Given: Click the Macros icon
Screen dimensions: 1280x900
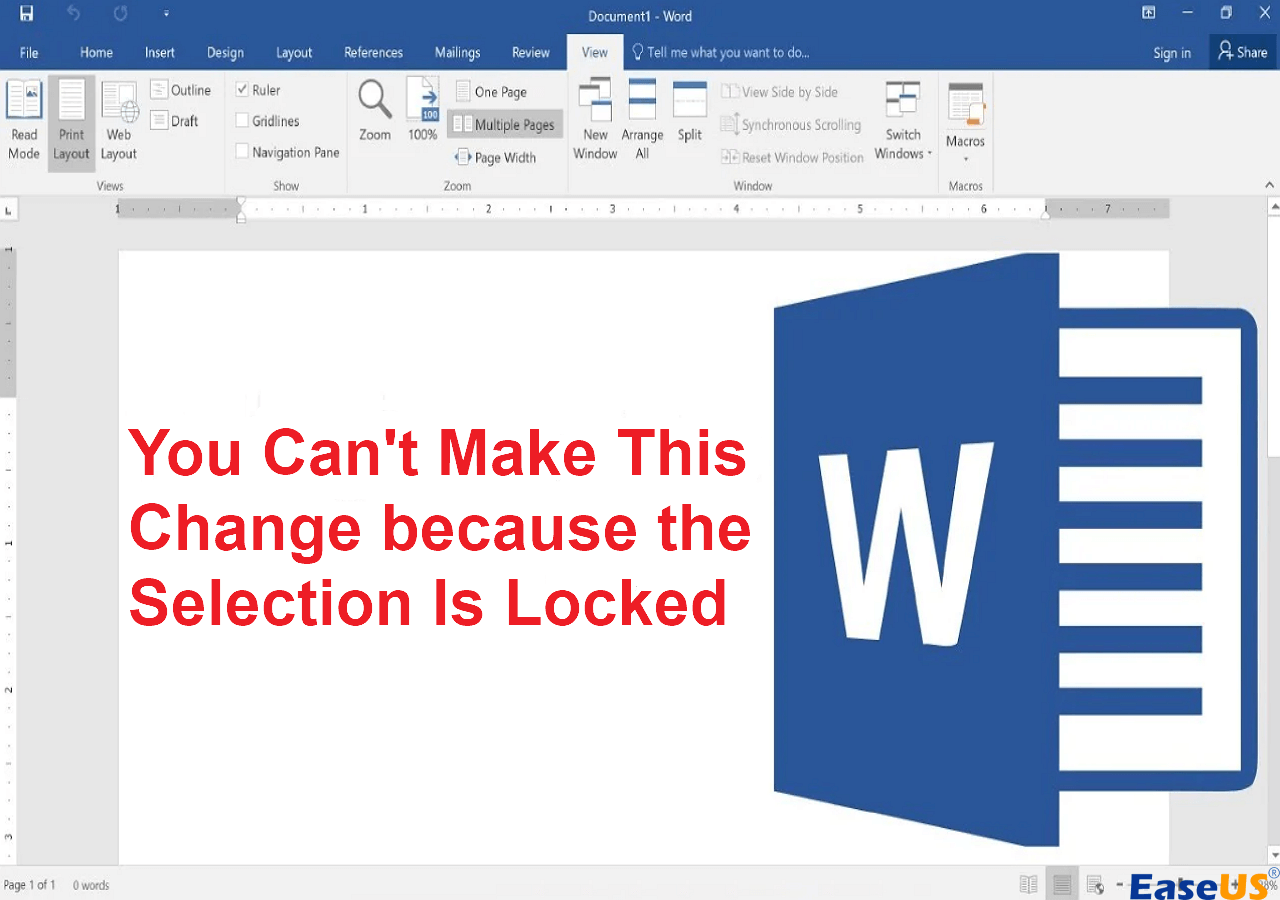Looking at the screenshot, I should pos(966,103).
